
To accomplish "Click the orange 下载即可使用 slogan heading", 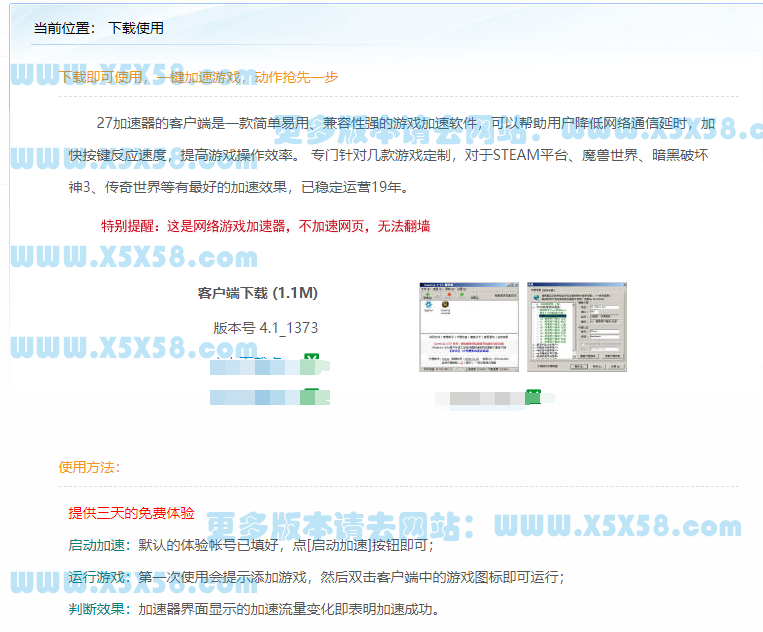I will [x=199, y=77].
